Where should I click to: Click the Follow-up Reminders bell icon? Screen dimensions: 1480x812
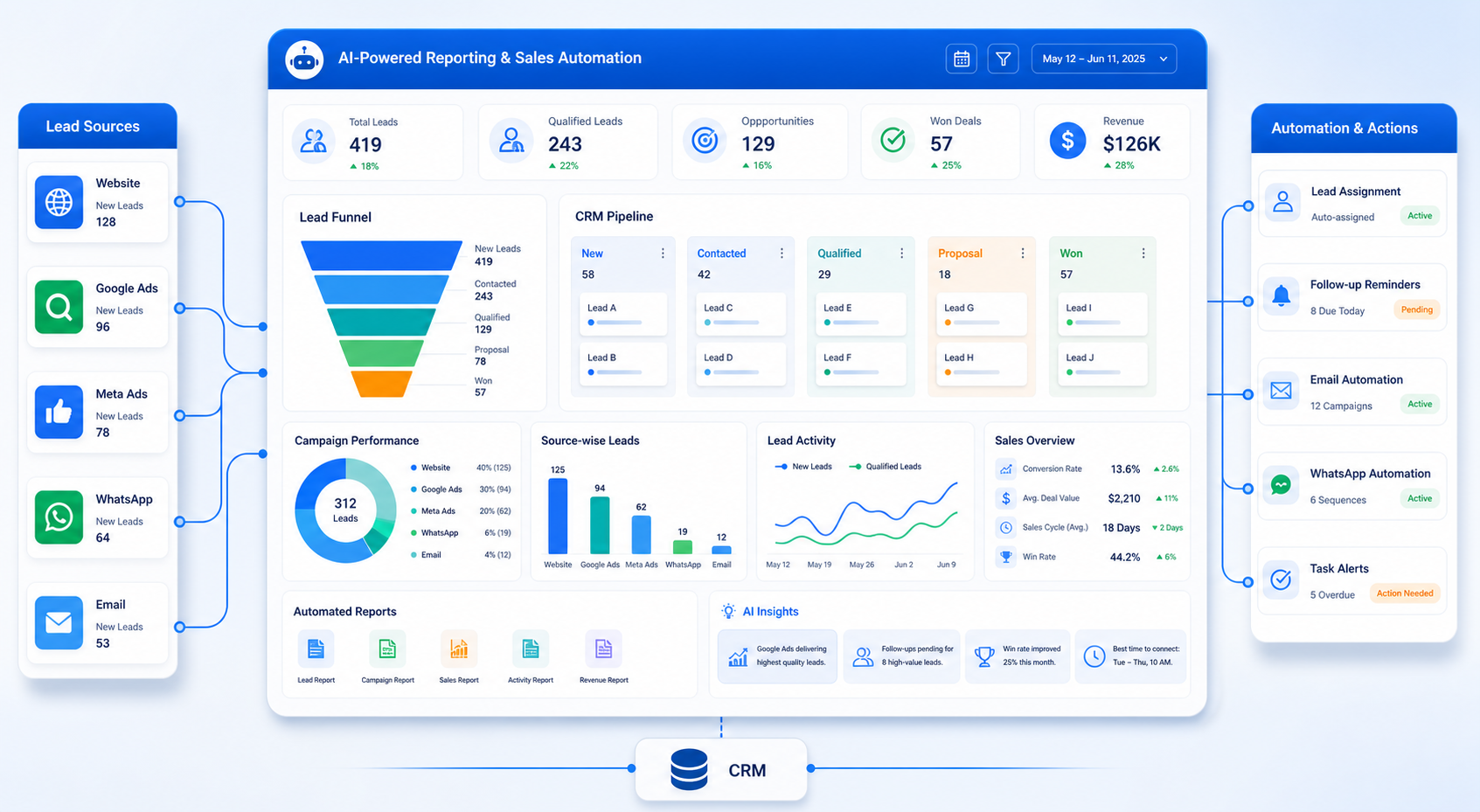pos(1282,295)
